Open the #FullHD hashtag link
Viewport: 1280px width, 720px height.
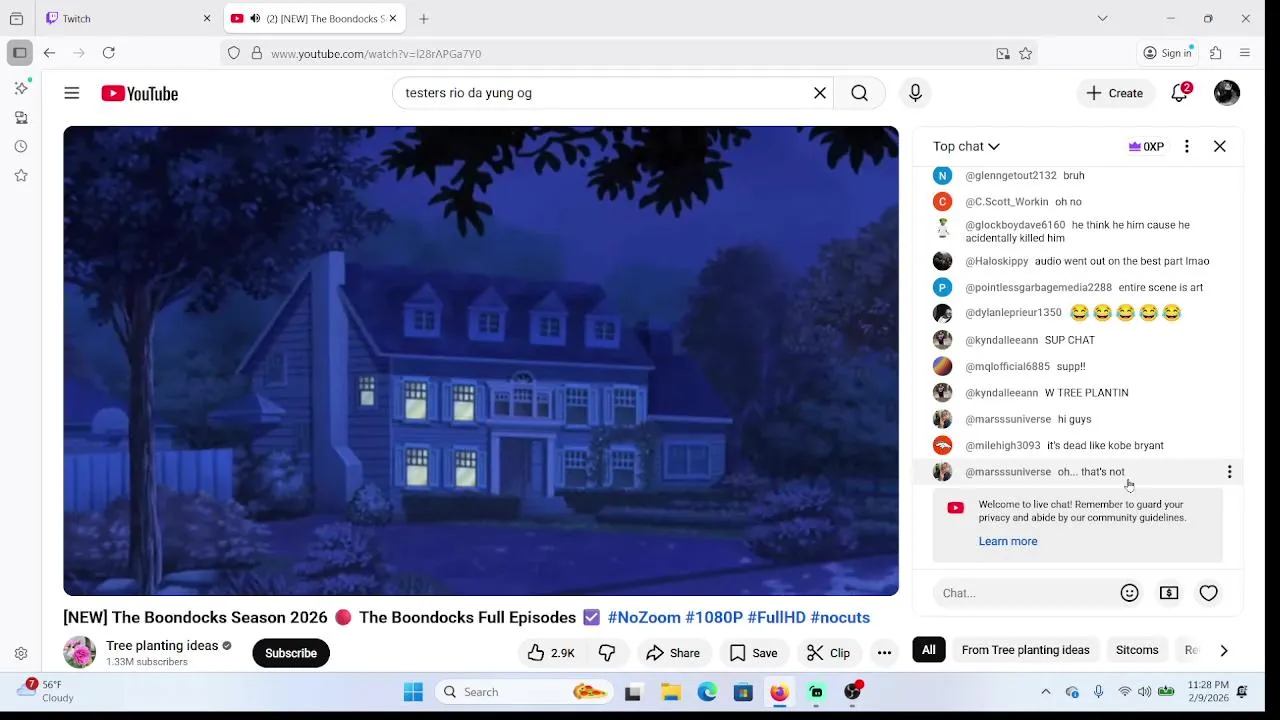[776, 618]
